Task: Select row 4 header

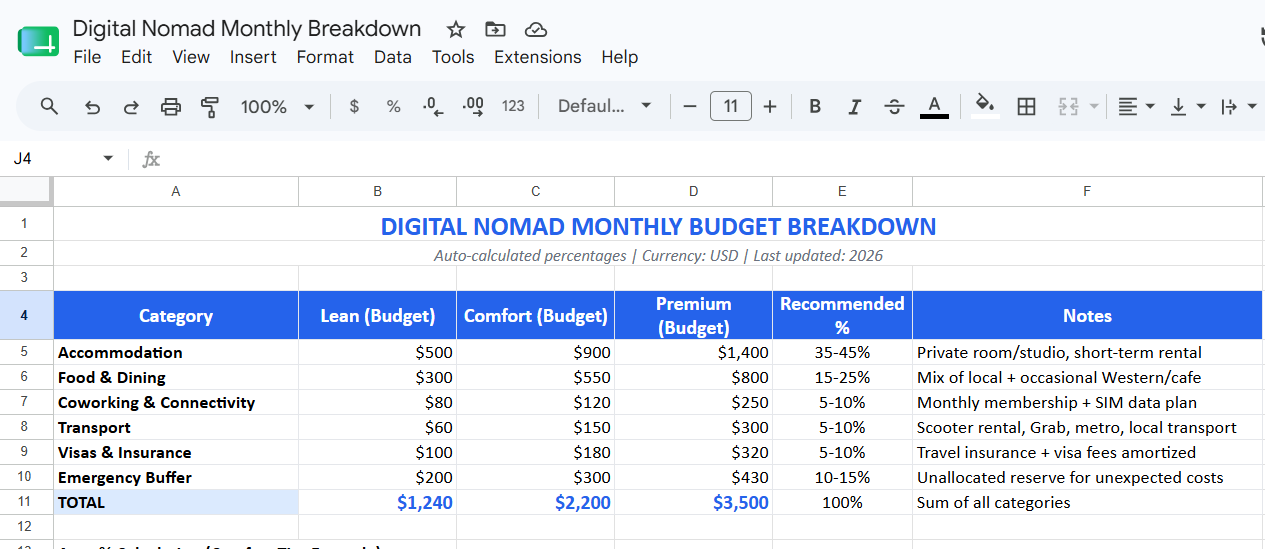Action: (26, 315)
